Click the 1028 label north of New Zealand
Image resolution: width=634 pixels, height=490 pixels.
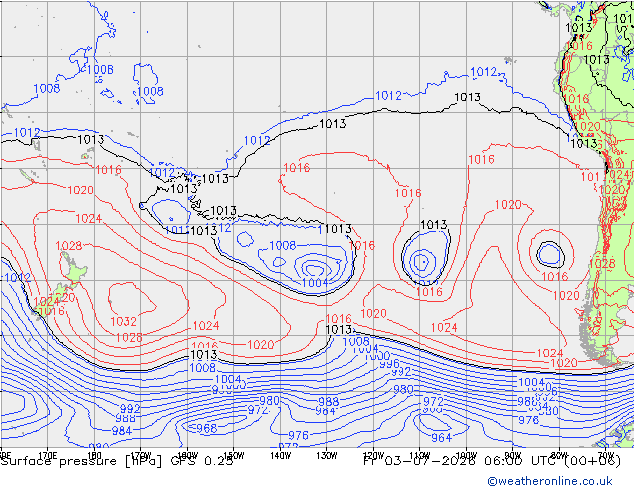coord(69,245)
